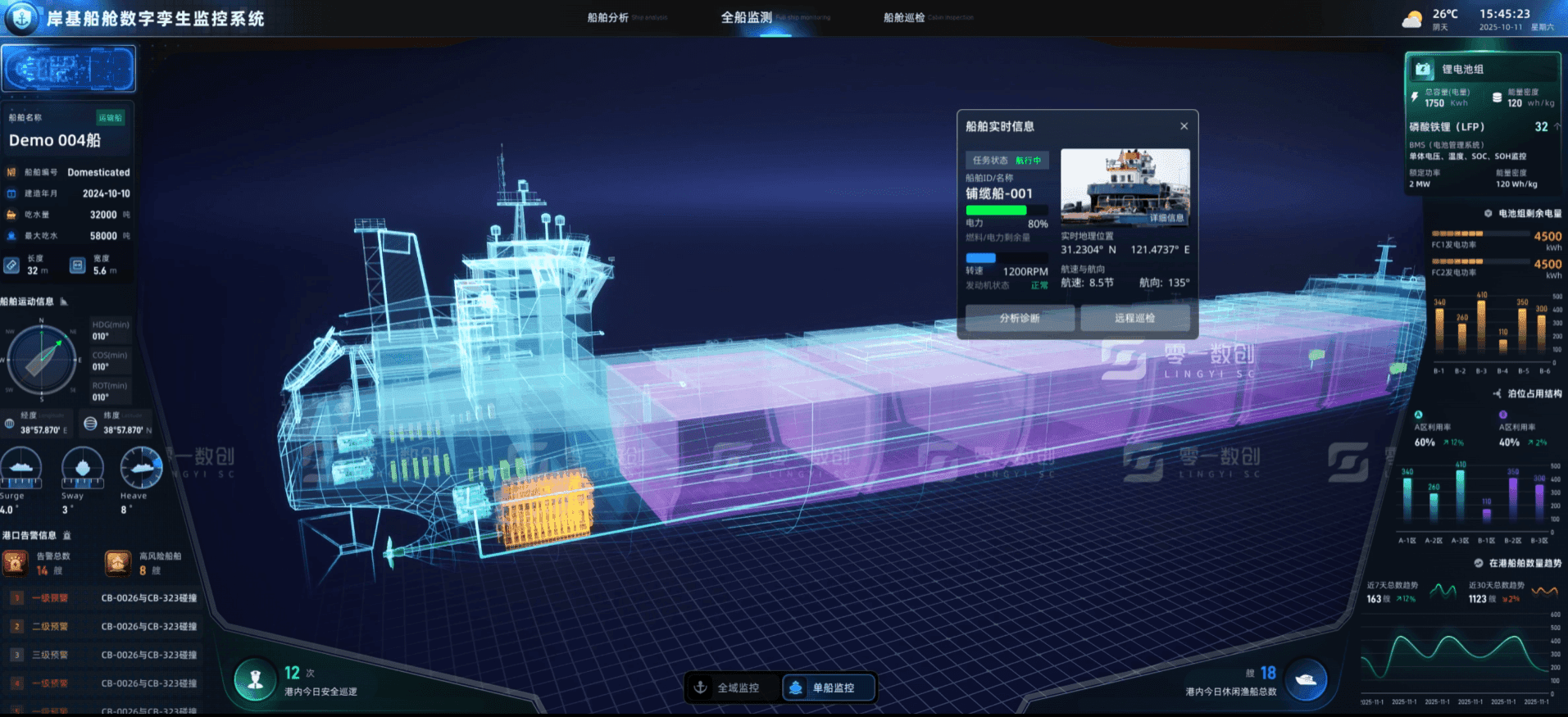
Task: Click the Heave motion gauge icon
Action: (x=141, y=468)
